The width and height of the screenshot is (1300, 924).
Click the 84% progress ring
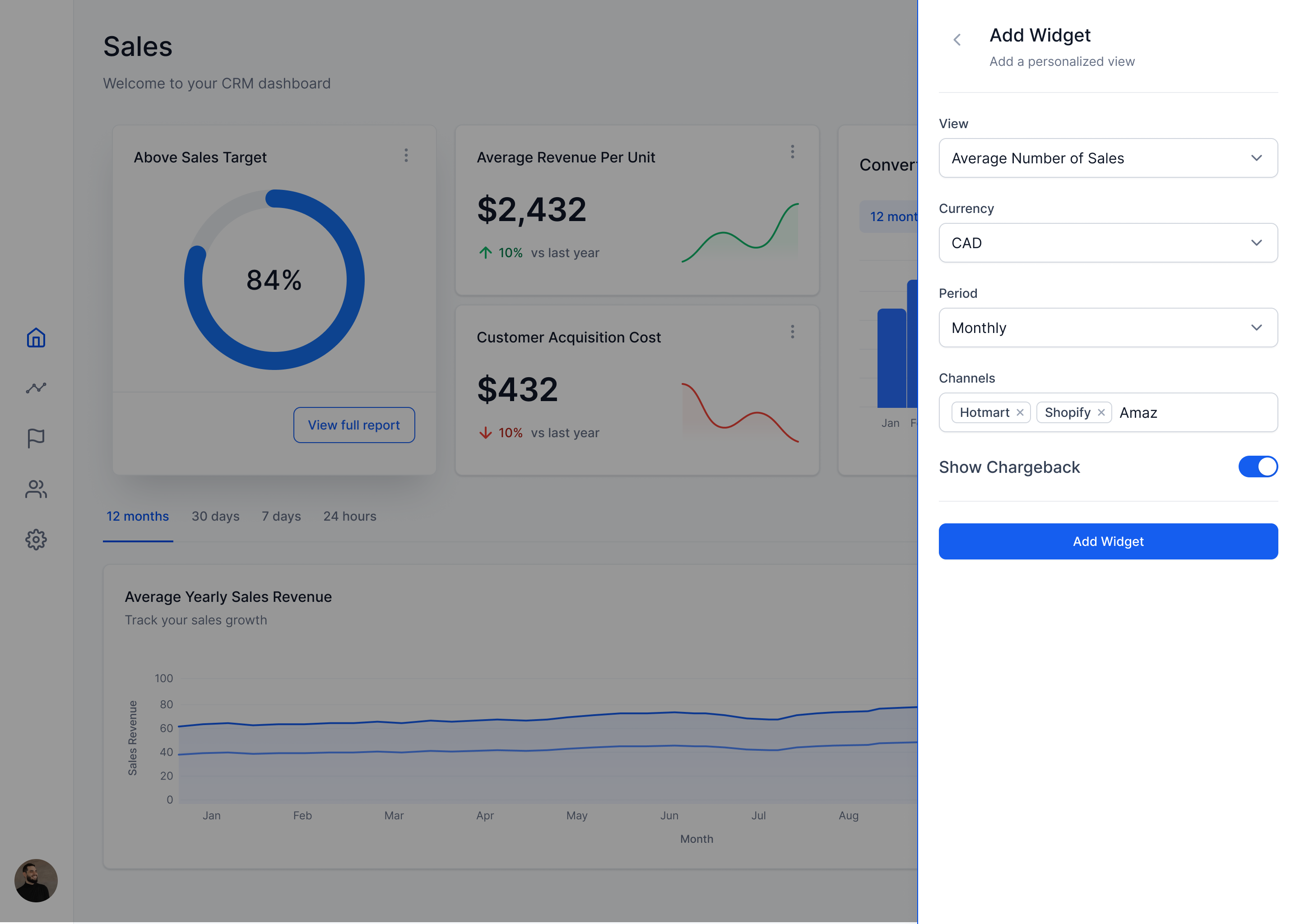click(x=274, y=279)
